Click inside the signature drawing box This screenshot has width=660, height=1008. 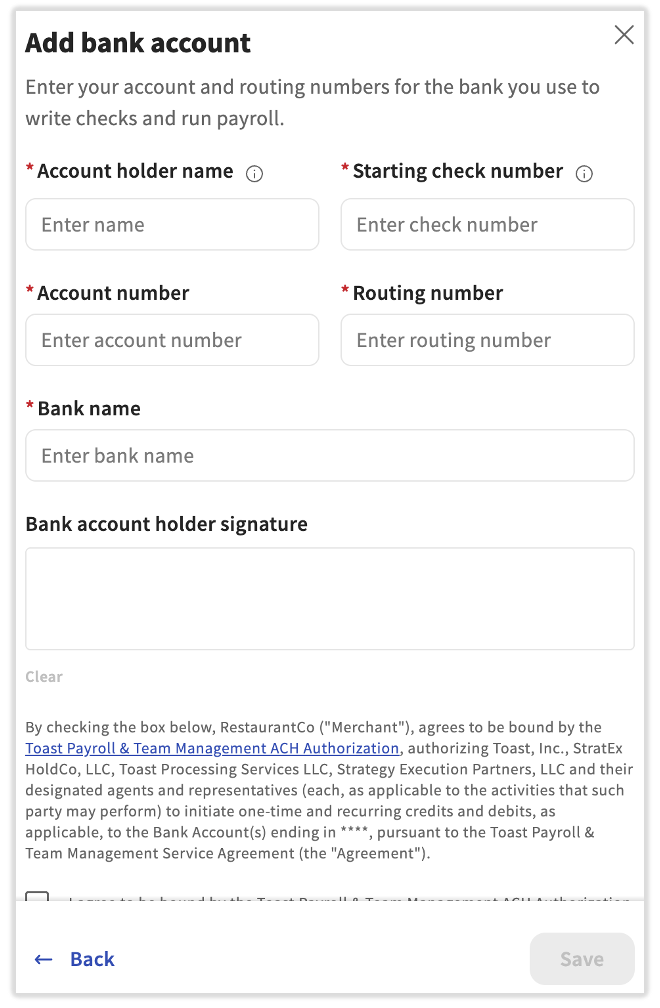(x=330, y=598)
